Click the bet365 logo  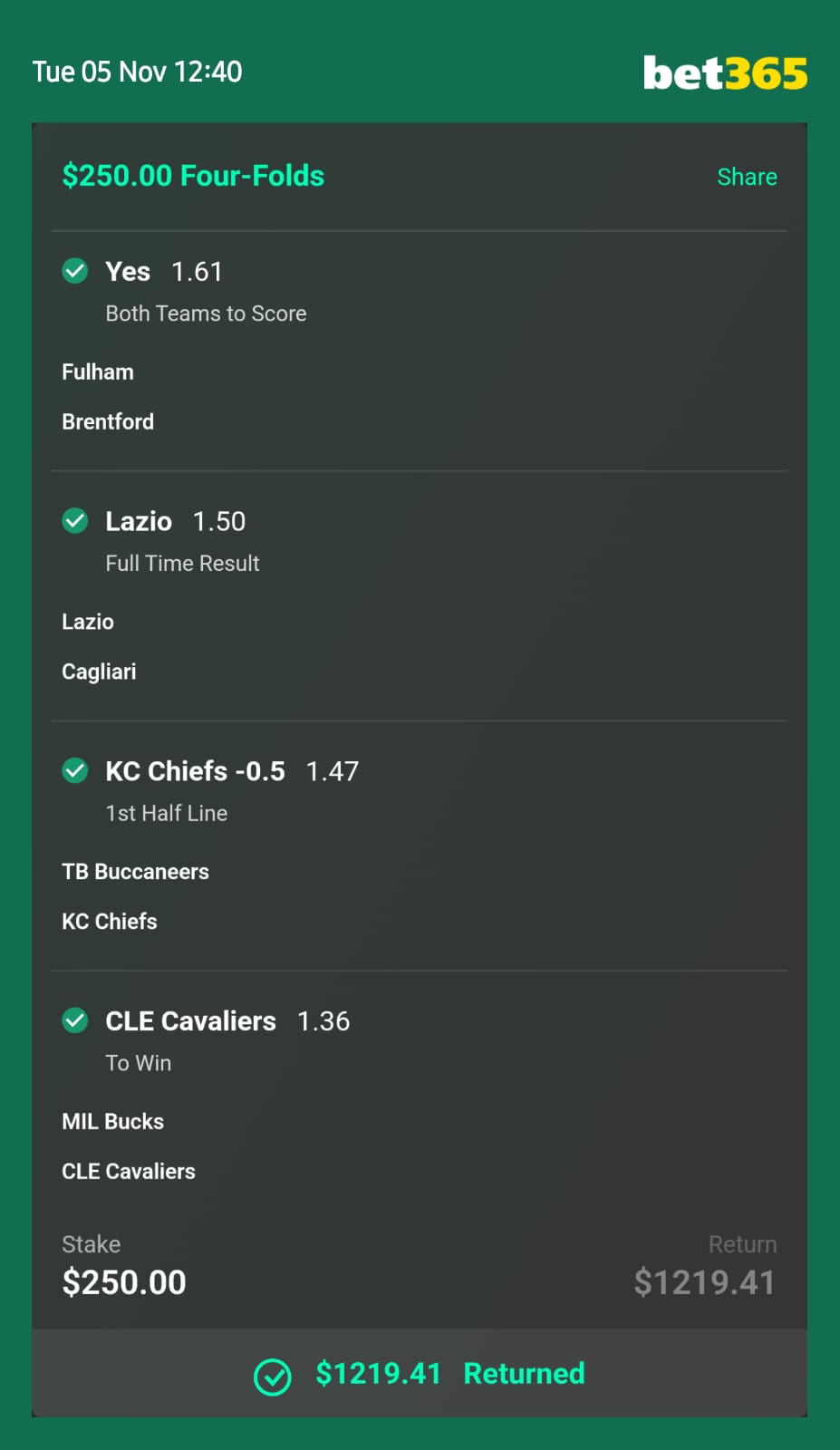725,73
